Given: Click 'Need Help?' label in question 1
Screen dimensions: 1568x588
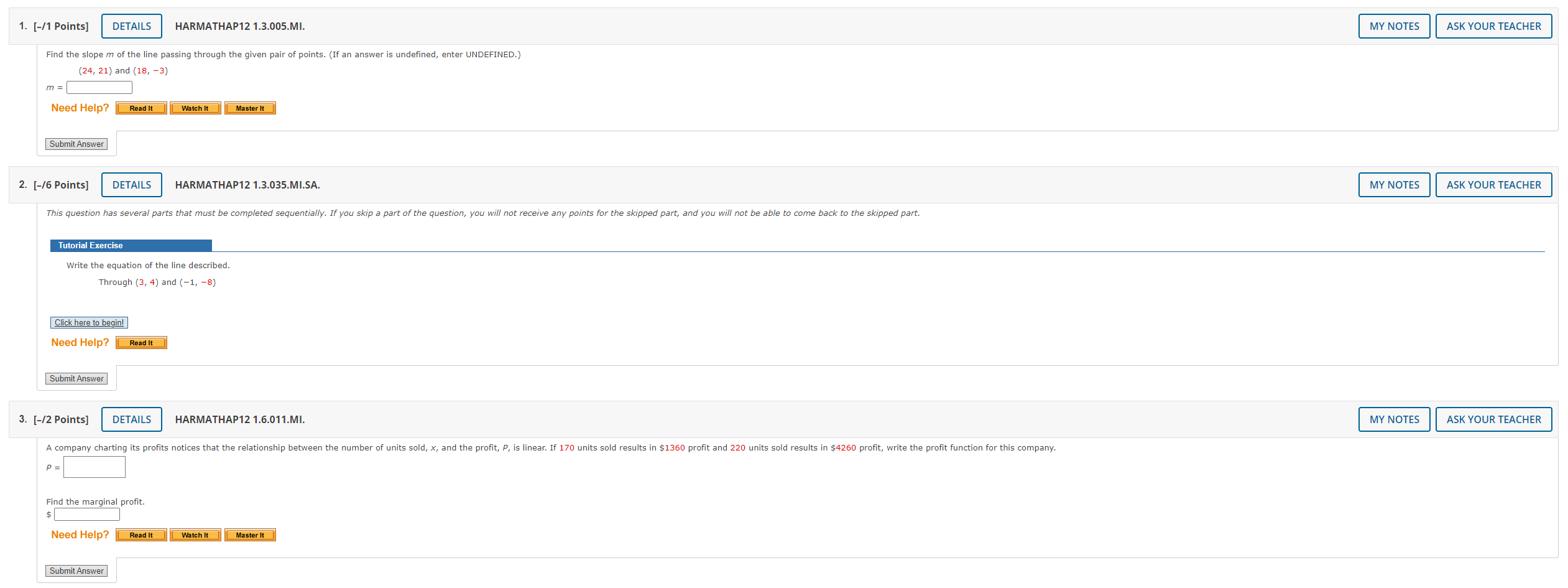Looking at the screenshot, I should [80, 108].
